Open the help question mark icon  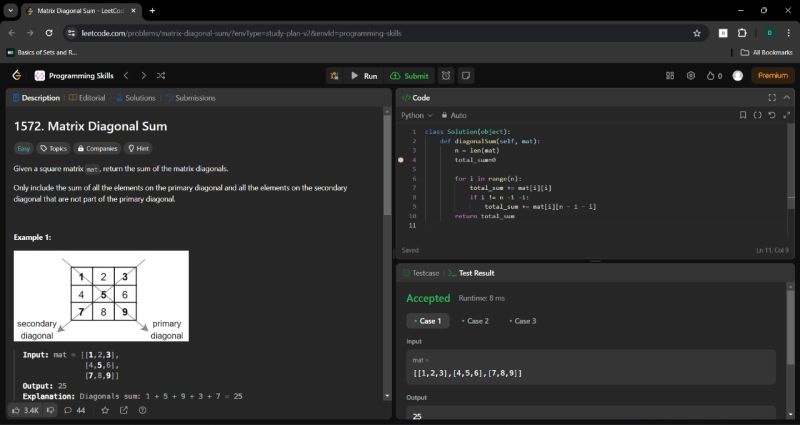click(142, 410)
